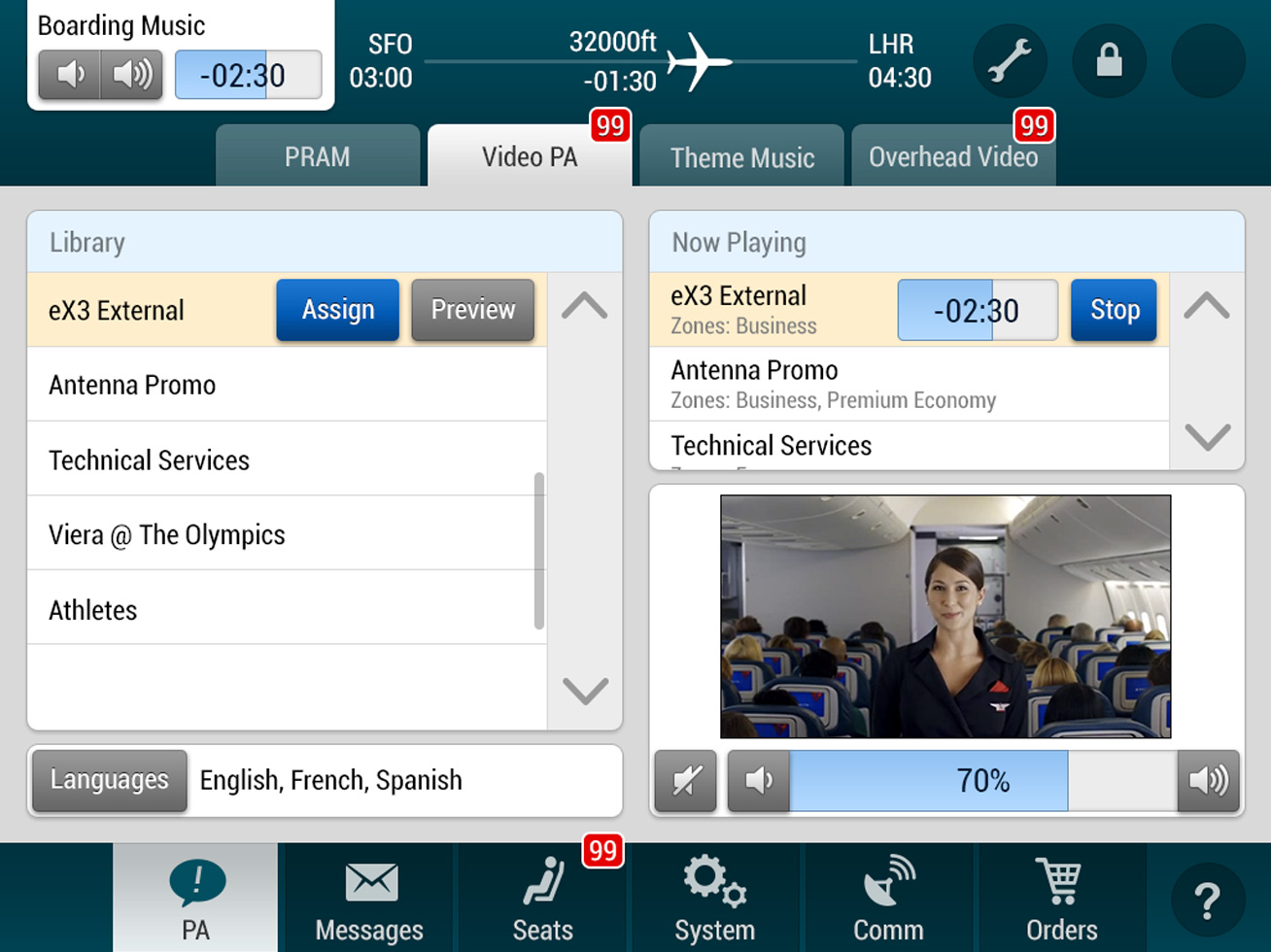Click the padlock lock screen icon

click(x=1109, y=62)
